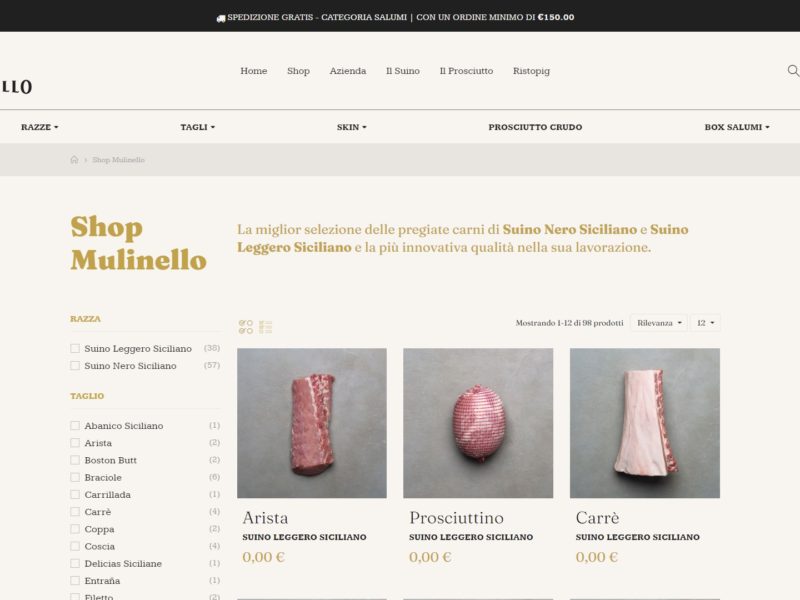Go to home via breadcrumb house icon
This screenshot has height=600, width=800.
(74, 160)
